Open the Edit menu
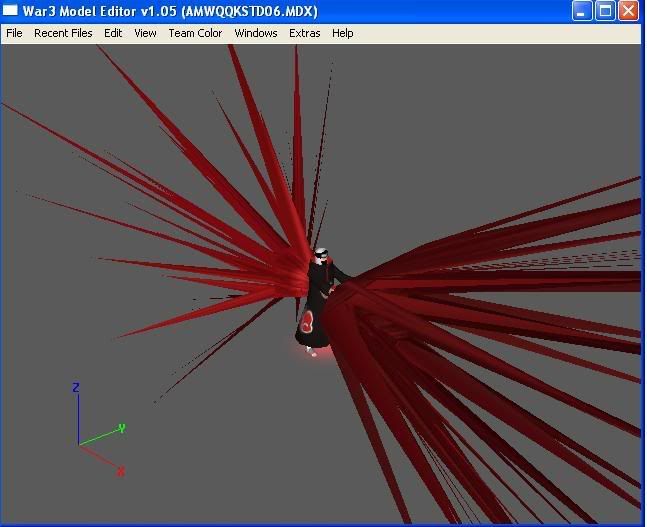 (x=113, y=33)
